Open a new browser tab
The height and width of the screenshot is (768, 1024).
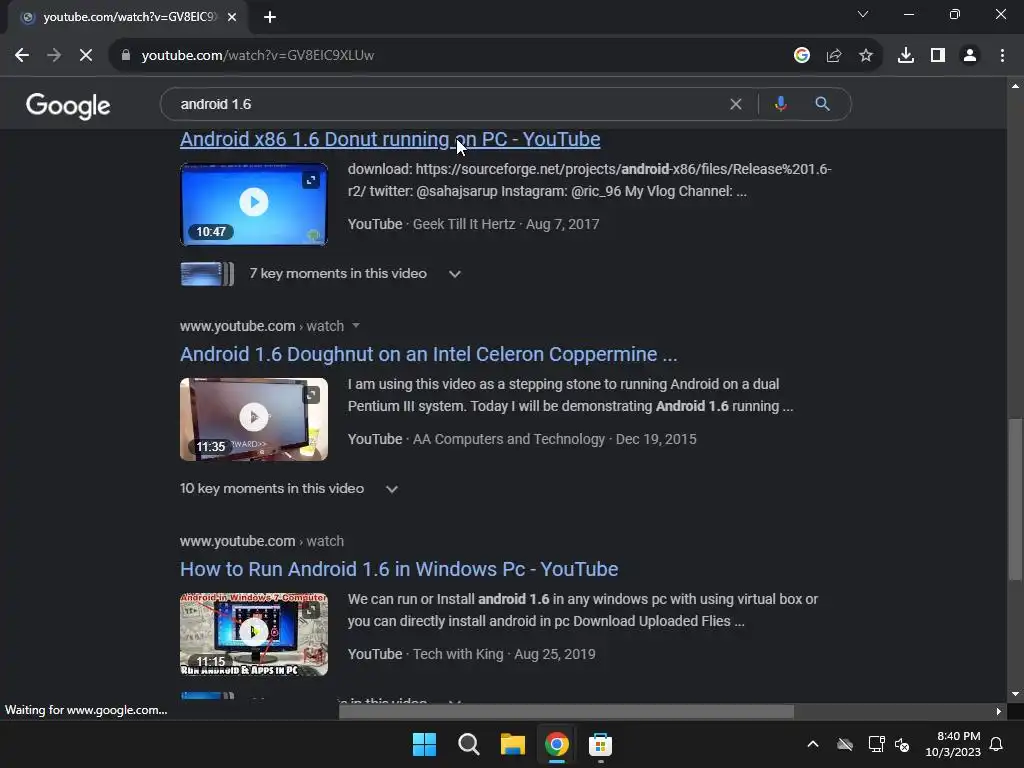point(270,17)
